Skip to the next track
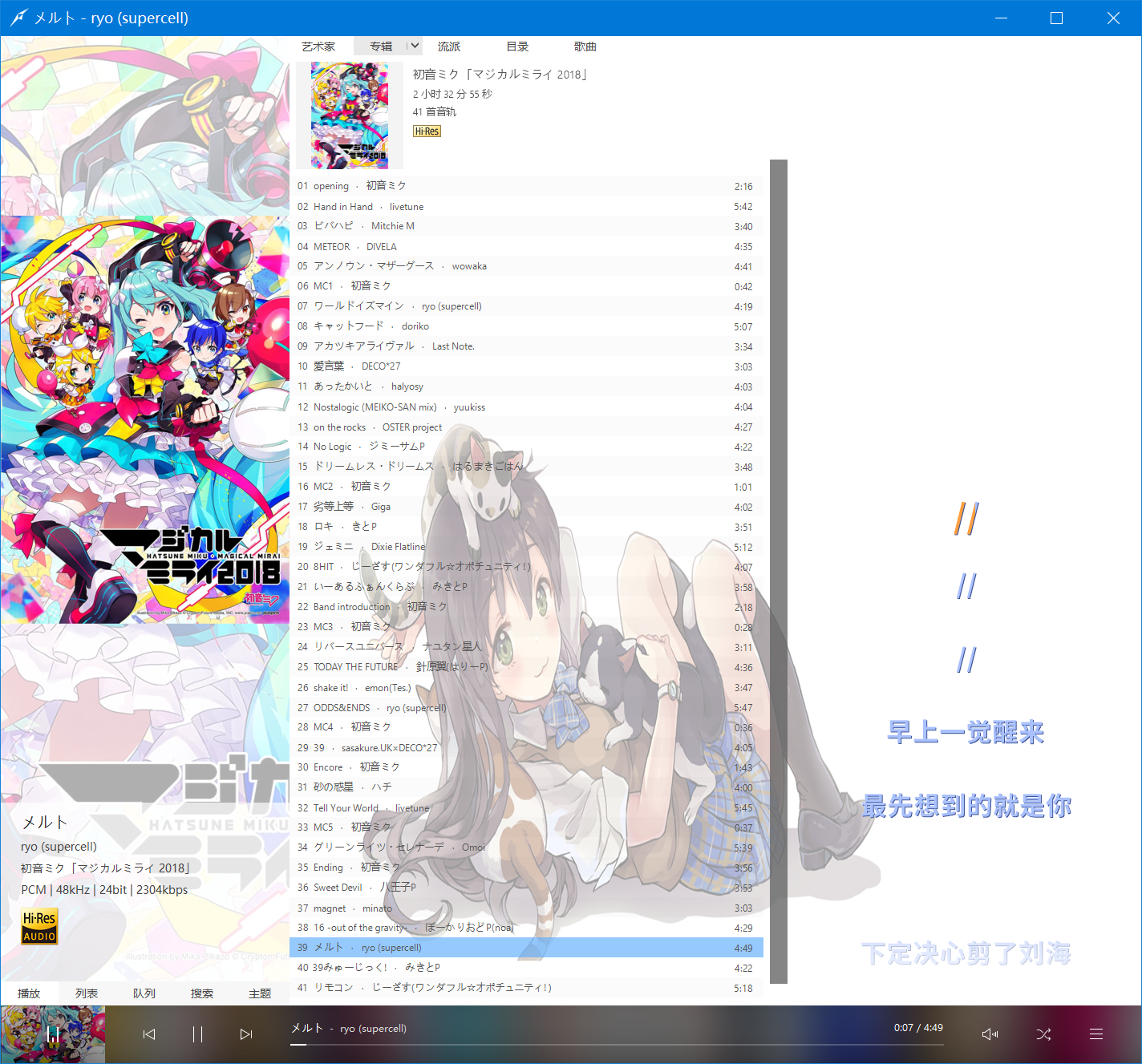The width and height of the screenshot is (1142, 1064). [246, 1034]
